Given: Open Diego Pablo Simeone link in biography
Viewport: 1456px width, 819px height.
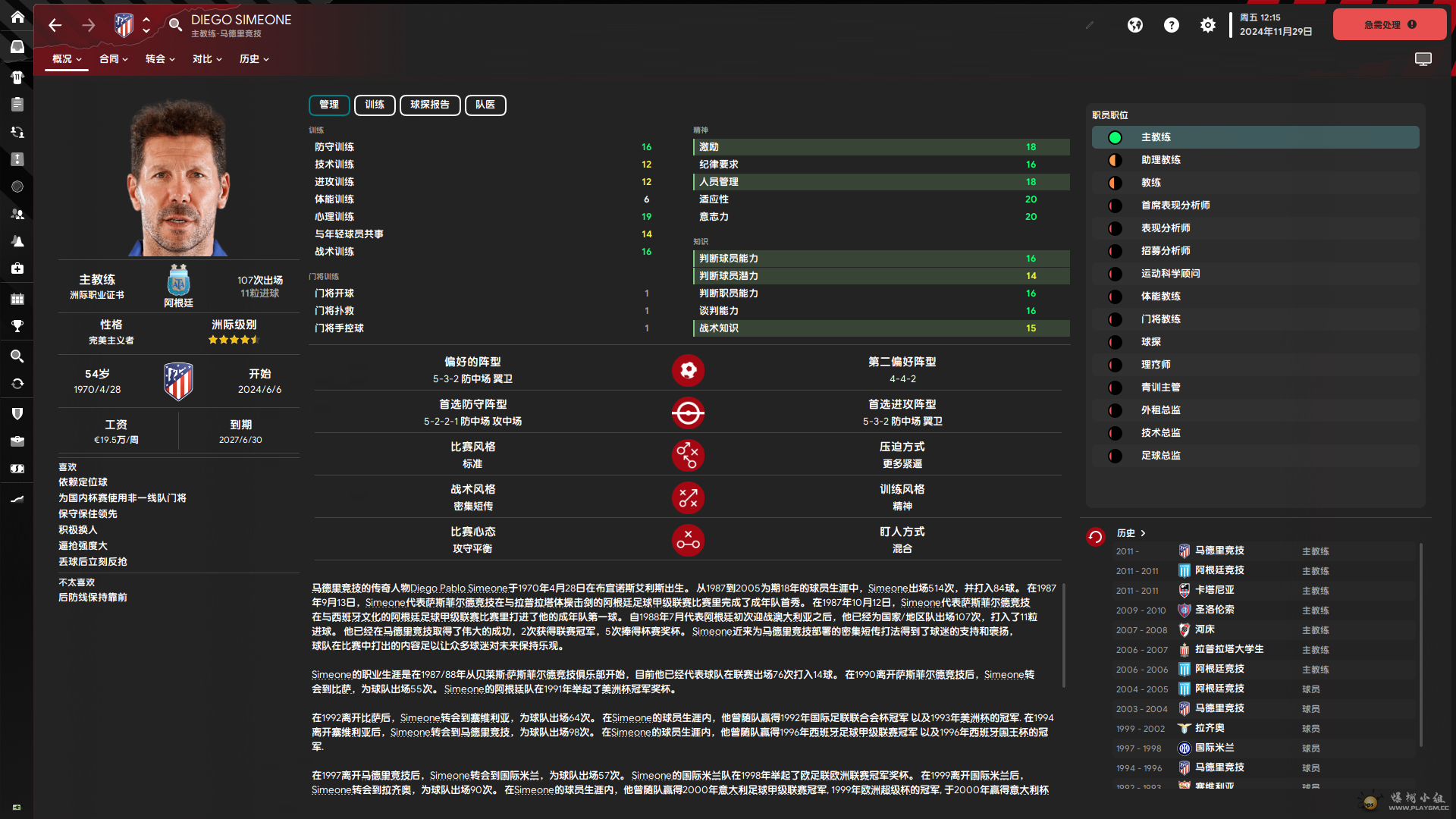Looking at the screenshot, I should [x=459, y=588].
